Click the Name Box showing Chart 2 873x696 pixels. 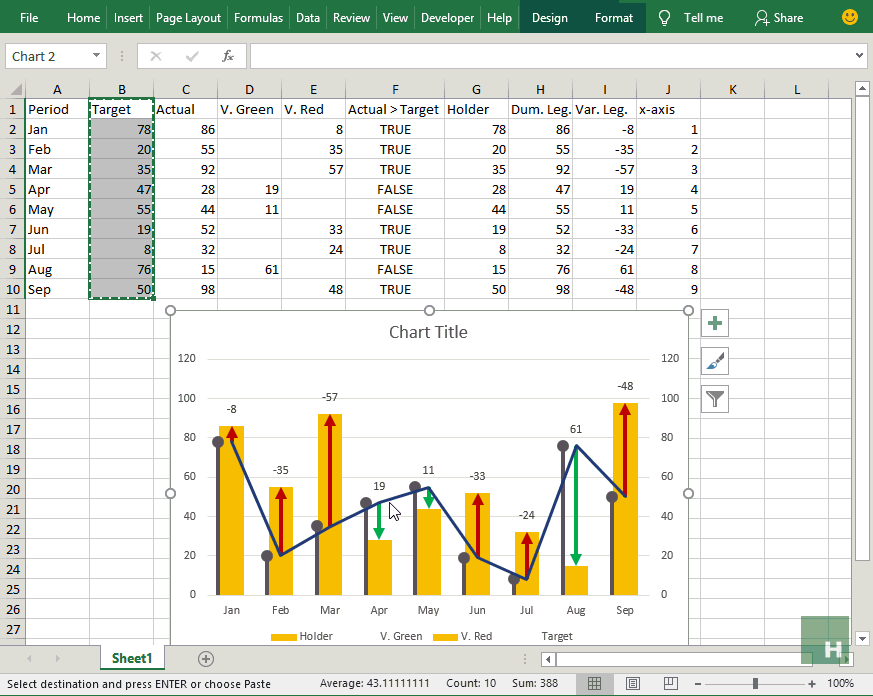(x=47, y=56)
